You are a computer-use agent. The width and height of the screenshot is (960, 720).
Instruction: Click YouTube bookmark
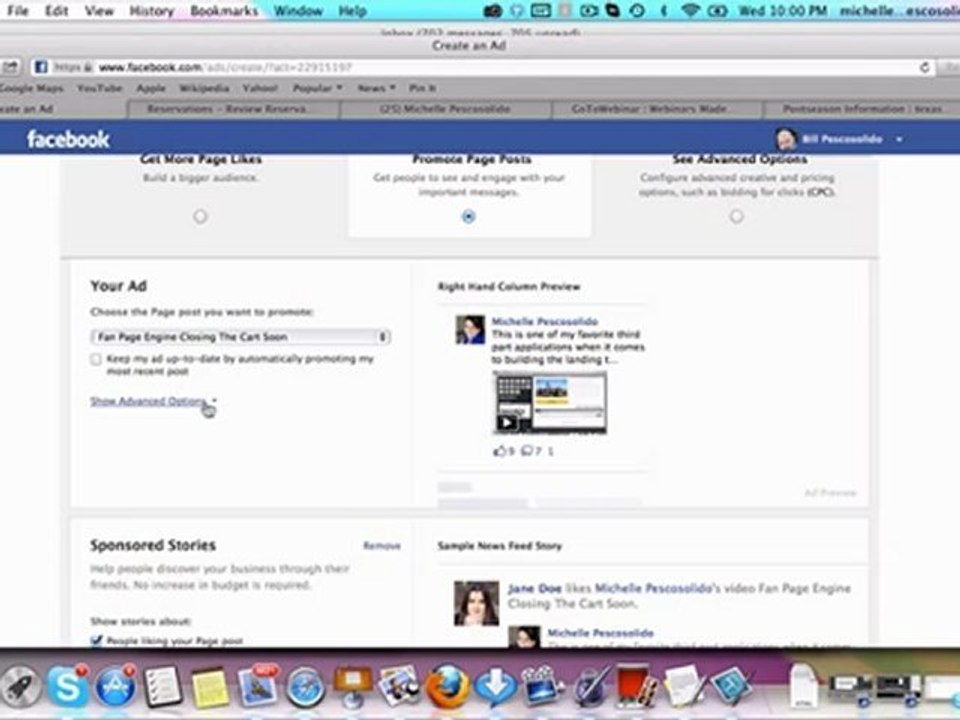click(x=99, y=88)
